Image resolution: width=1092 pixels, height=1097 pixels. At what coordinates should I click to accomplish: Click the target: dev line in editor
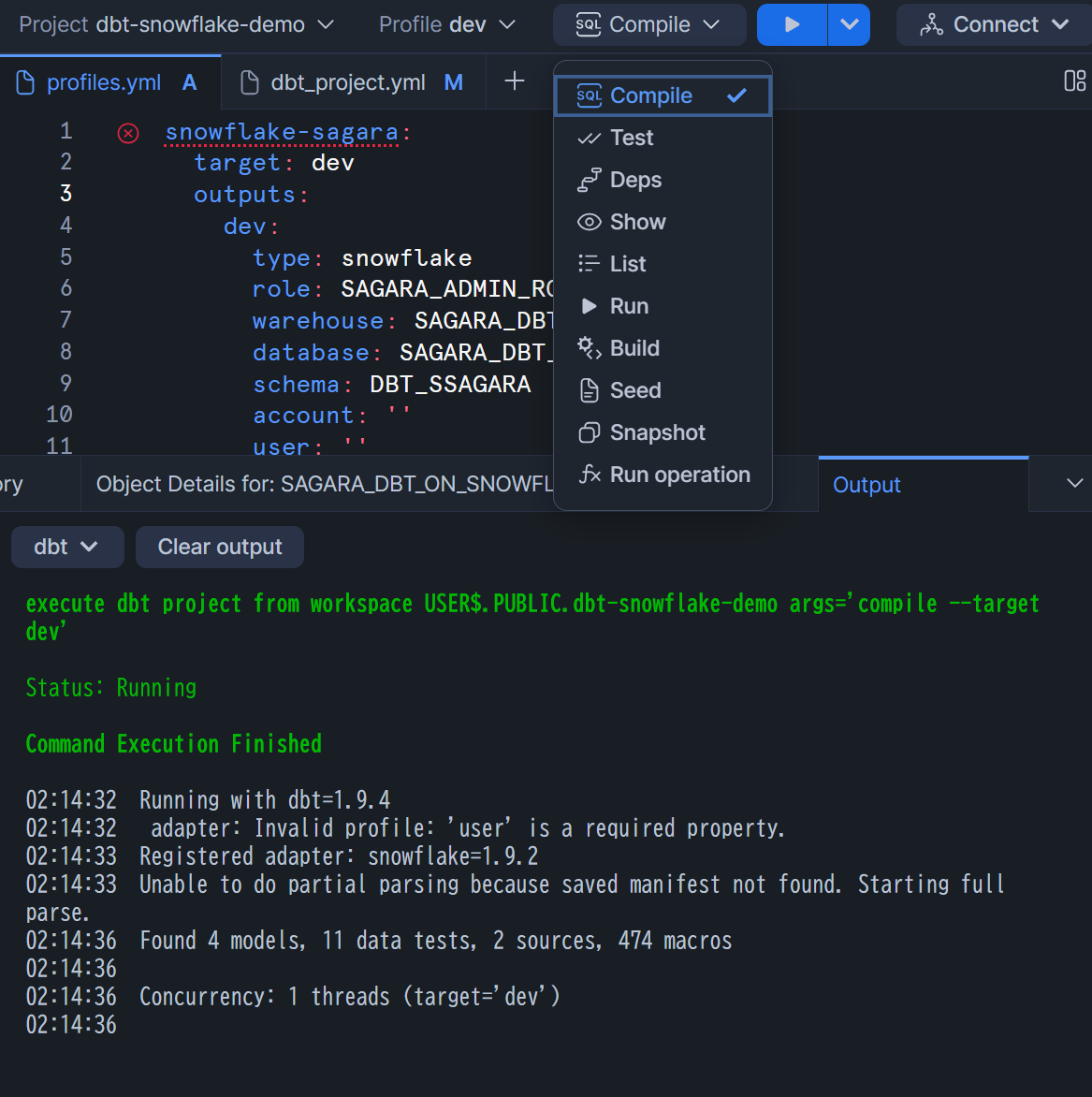[x=274, y=163]
